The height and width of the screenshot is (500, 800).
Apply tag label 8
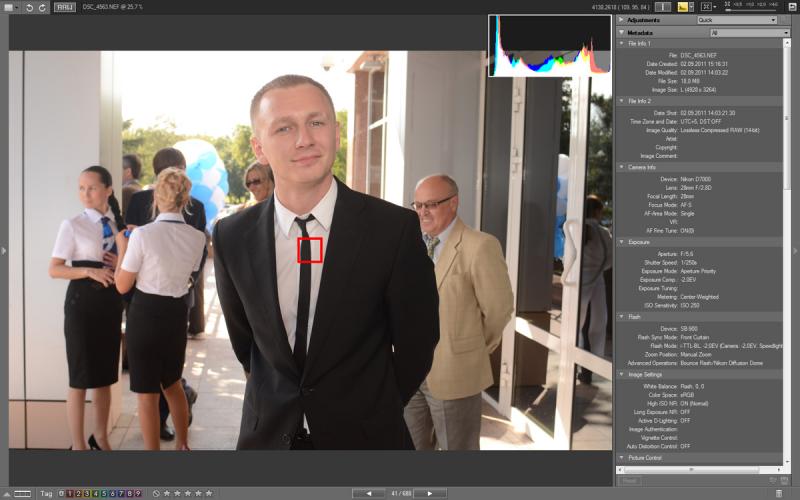(x=129, y=493)
